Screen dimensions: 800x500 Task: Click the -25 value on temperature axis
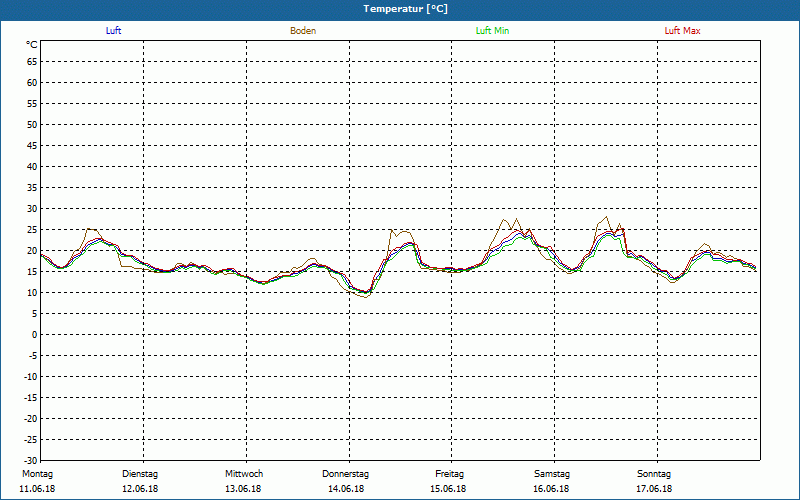coord(31,440)
